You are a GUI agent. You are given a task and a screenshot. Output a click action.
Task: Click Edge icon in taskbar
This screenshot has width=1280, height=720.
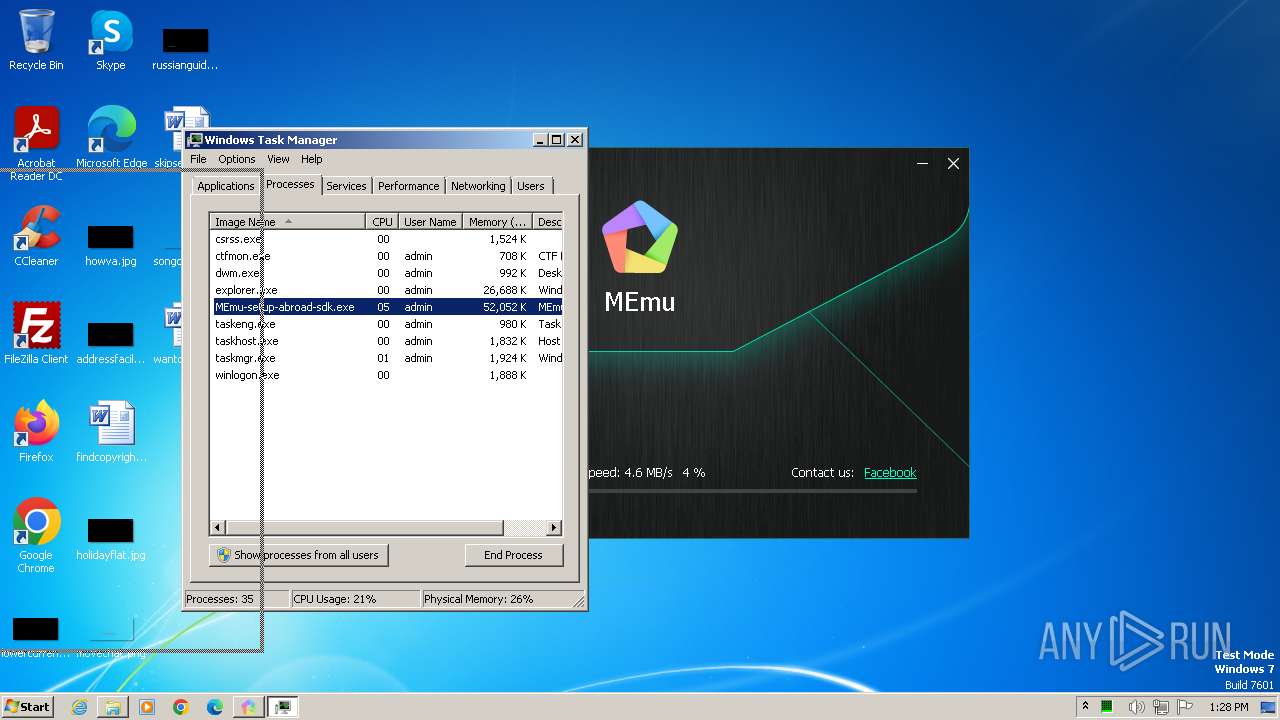(215, 707)
